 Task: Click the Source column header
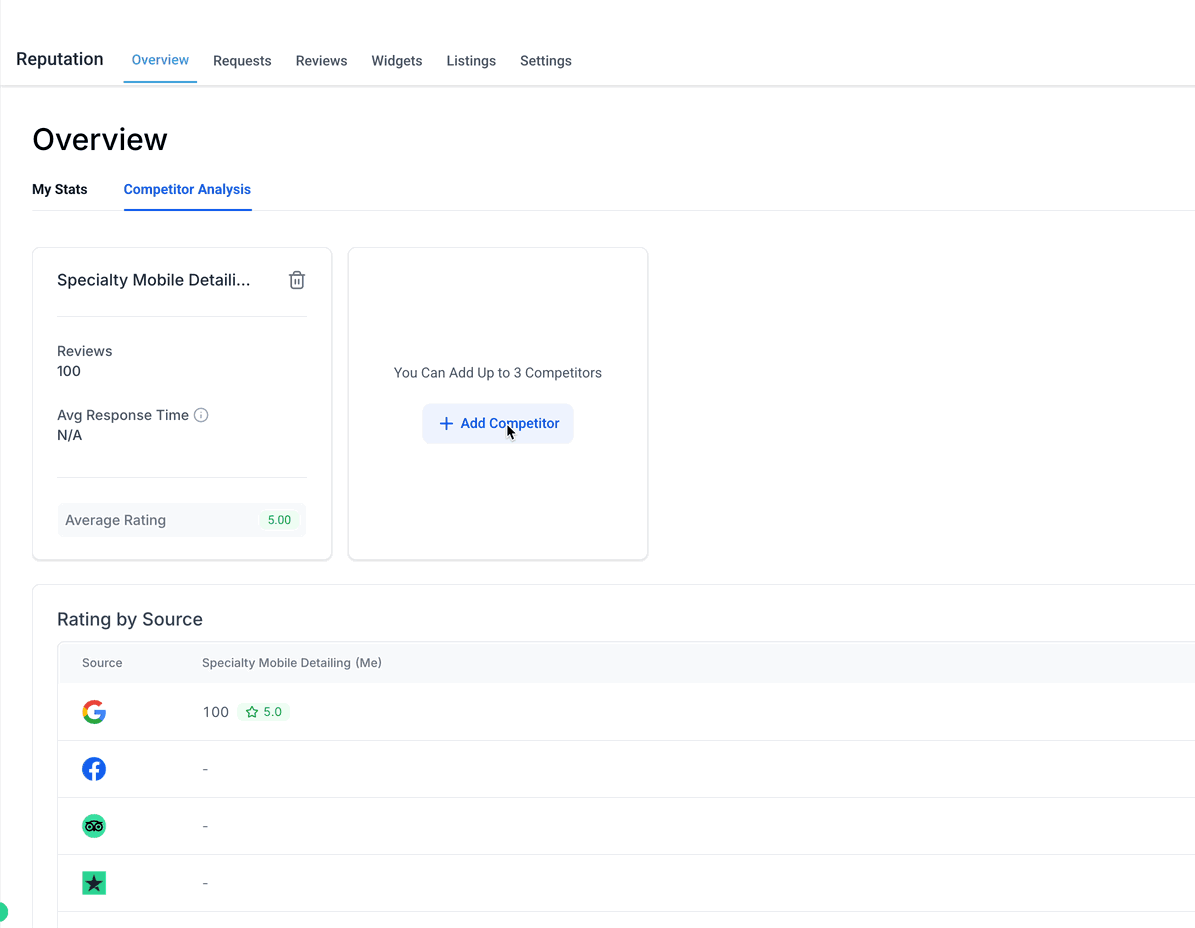click(x=102, y=663)
